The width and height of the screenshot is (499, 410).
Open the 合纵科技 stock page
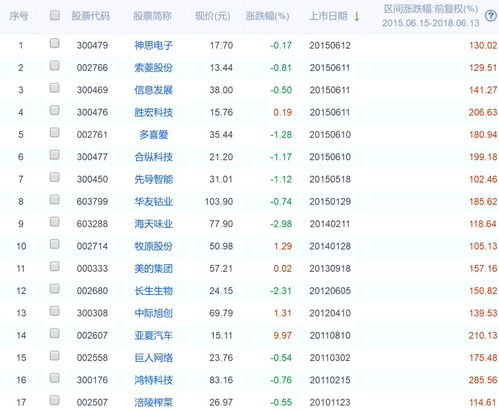[153, 157]
